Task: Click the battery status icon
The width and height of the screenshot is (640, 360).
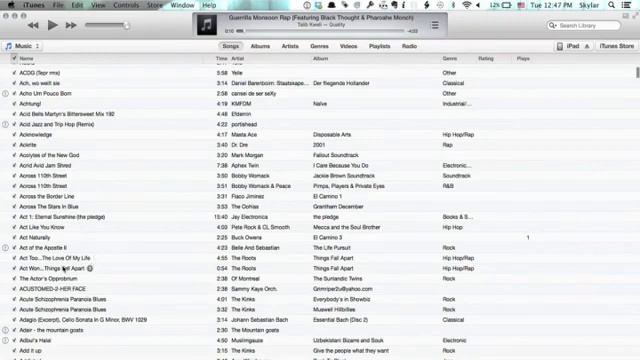Action: (x=506, y=5)
